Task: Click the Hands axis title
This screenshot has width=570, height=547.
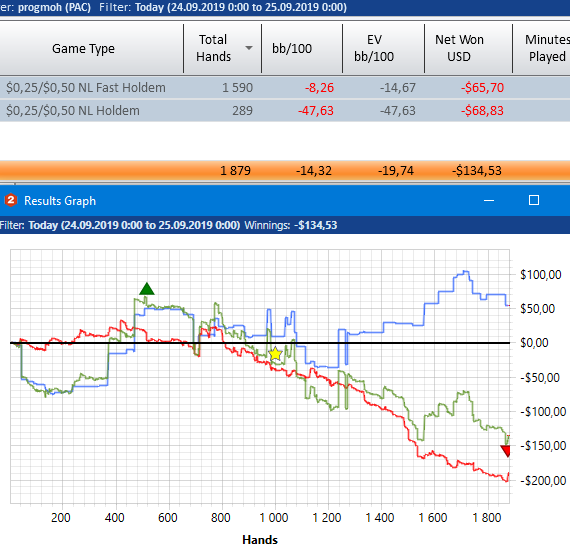Action: pyautogui.click(x=260, y=540)
